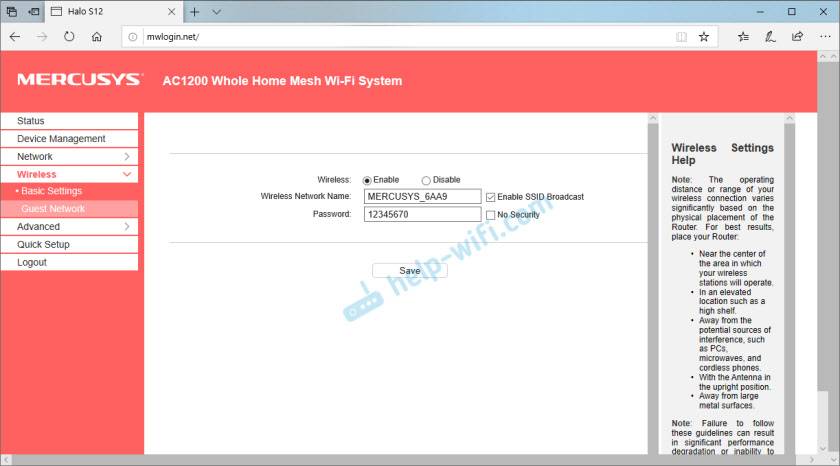Viewport: 840px width, 466px height.
Task: Share this page icon
Action: coord(797,36)
